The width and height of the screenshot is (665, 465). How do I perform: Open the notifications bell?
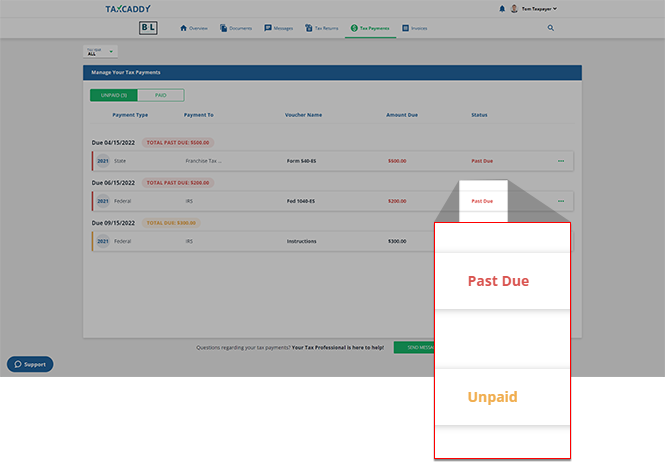pos(502,8)
